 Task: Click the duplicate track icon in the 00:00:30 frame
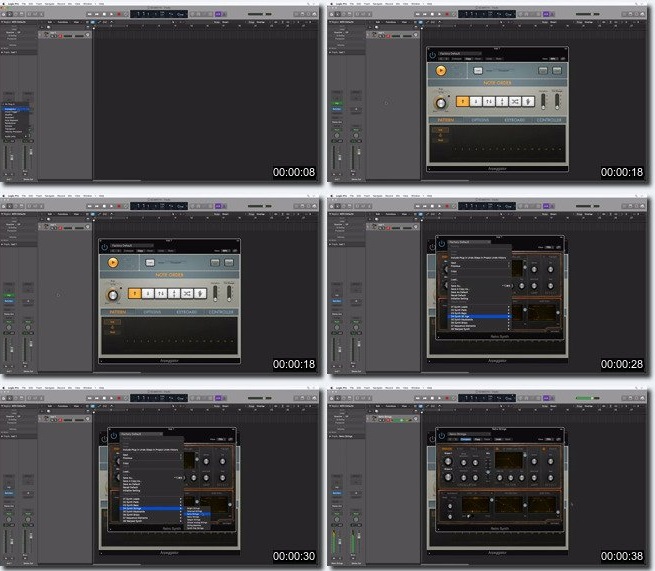(48, 411)
